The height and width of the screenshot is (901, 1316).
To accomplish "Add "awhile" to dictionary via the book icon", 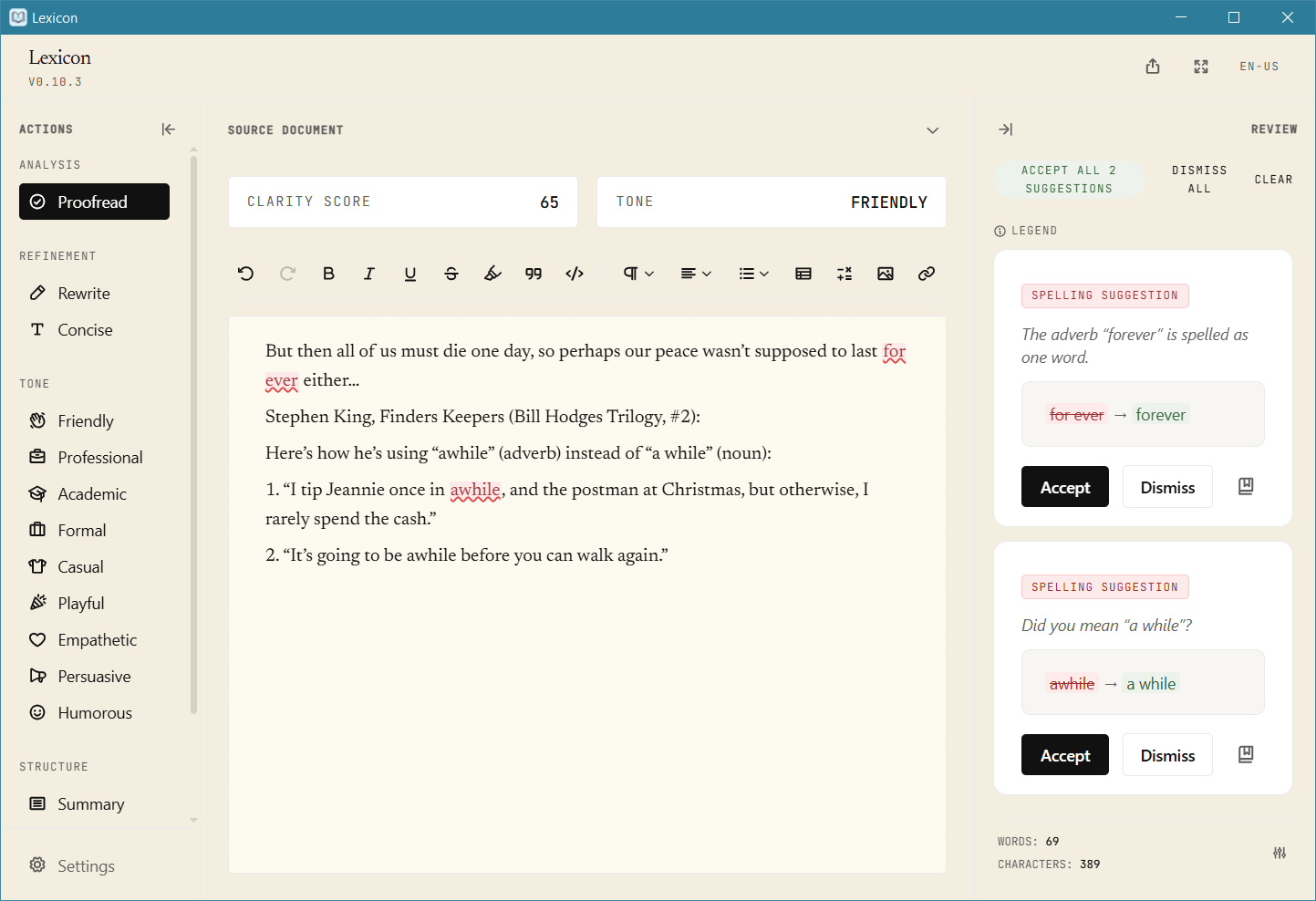I will point(1246,754).
